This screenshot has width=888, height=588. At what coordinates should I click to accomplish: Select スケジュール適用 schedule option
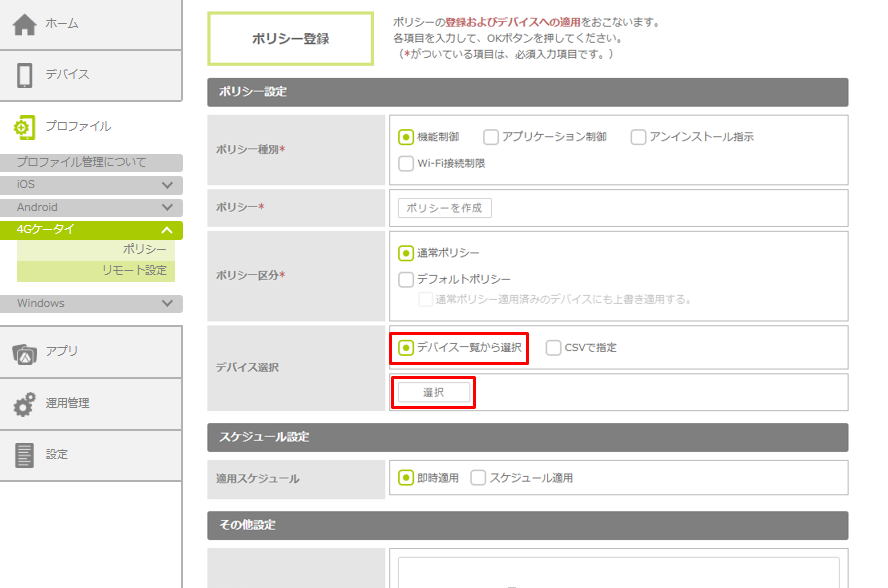[x=478, y=478]
